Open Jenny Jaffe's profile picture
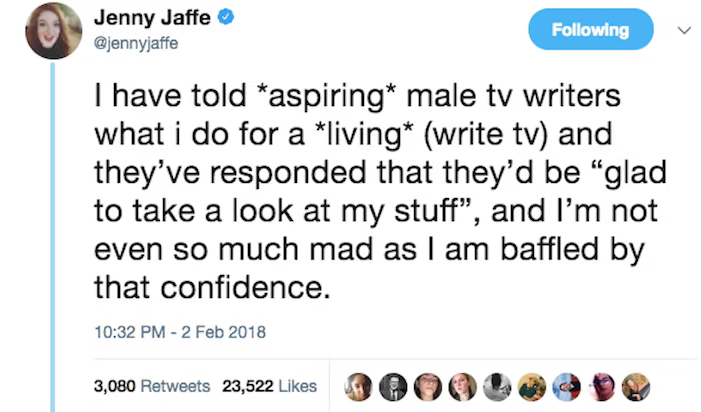The image size is (701, 412). (x=53, y=31)
